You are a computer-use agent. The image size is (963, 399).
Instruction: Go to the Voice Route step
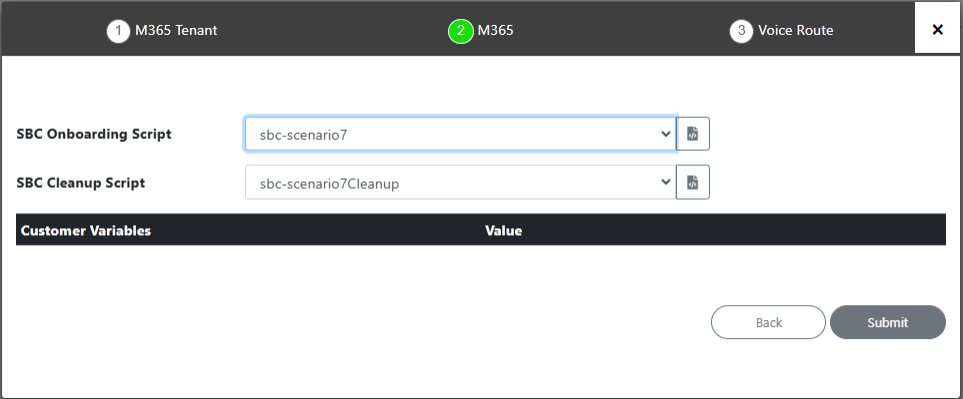click(795, 31)
